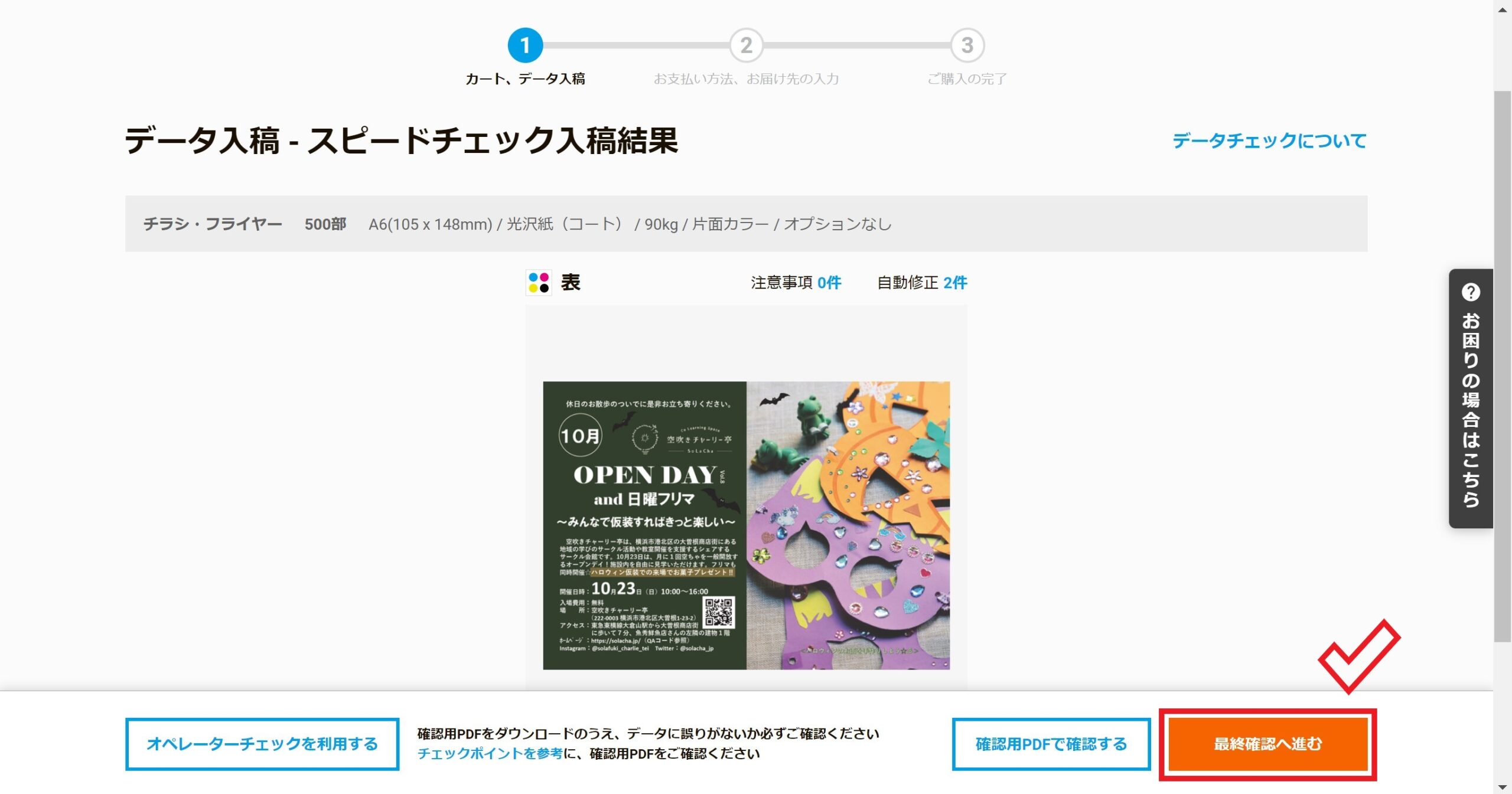Click the 注意事項 0件 count
The image size is (1512, 794).
(x=796, y=283)
